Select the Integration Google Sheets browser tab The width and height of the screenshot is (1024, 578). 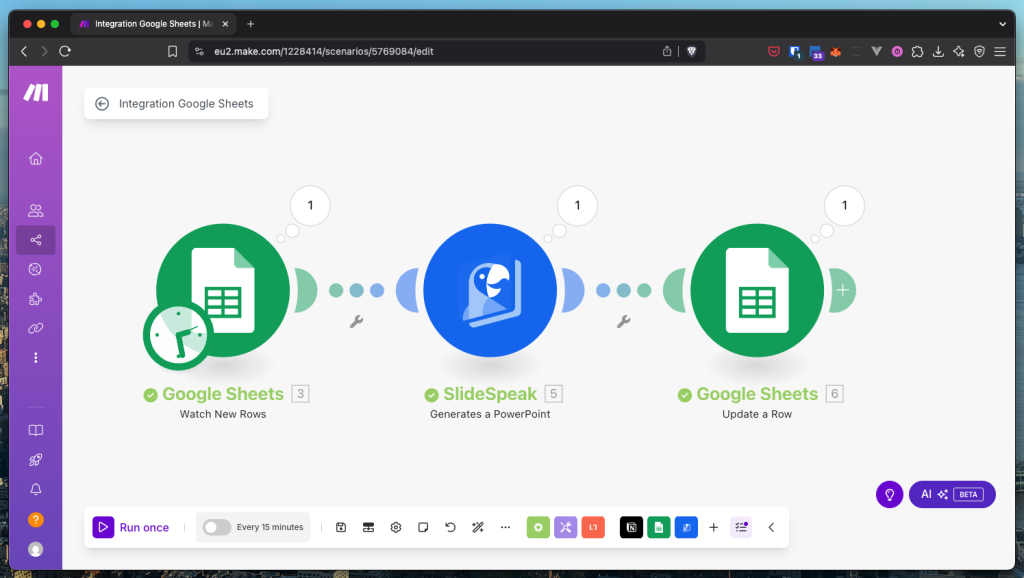tap(153, 24)
